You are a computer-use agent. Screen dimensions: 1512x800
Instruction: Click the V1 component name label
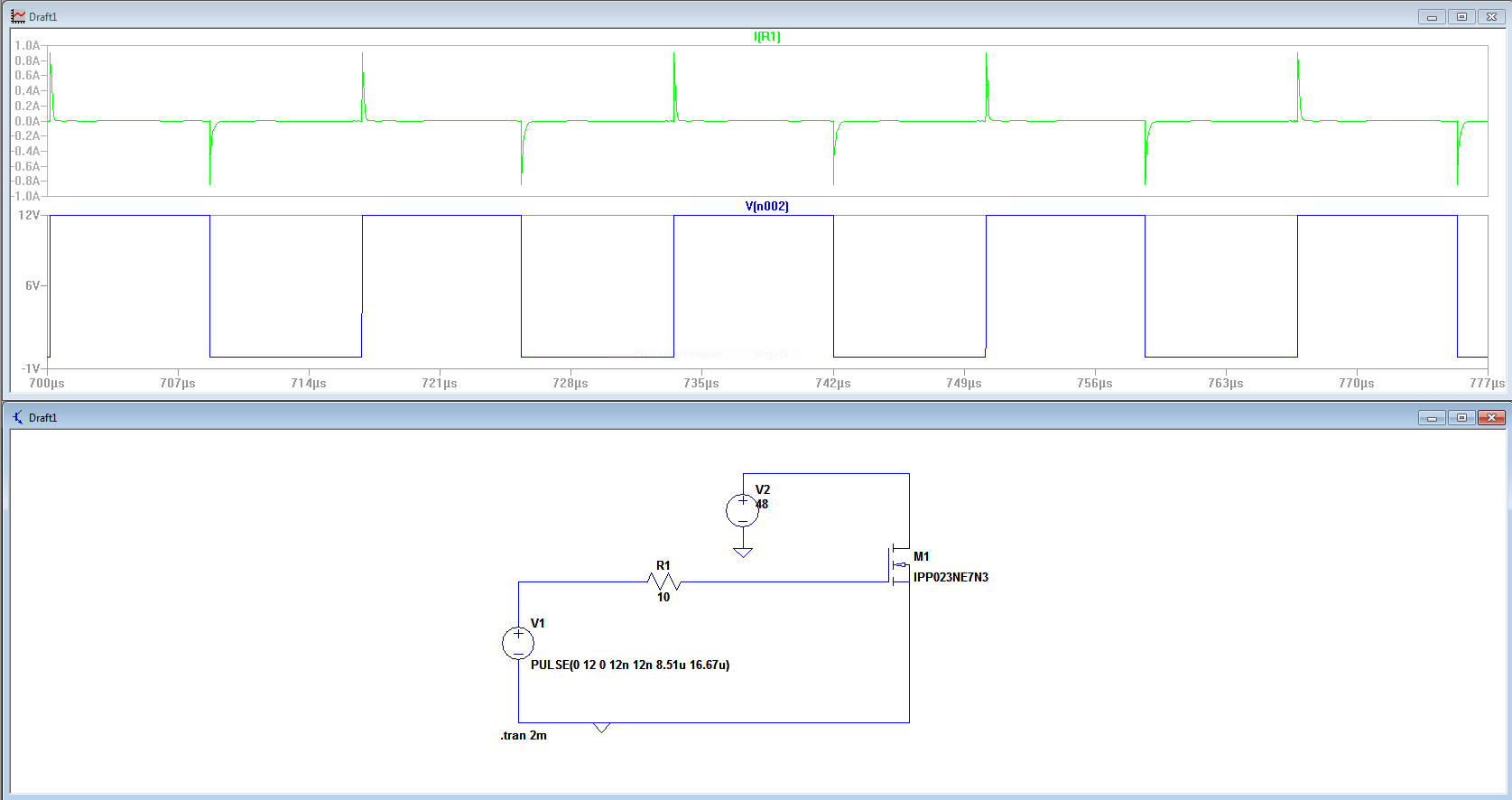click(x=538, y=624)
